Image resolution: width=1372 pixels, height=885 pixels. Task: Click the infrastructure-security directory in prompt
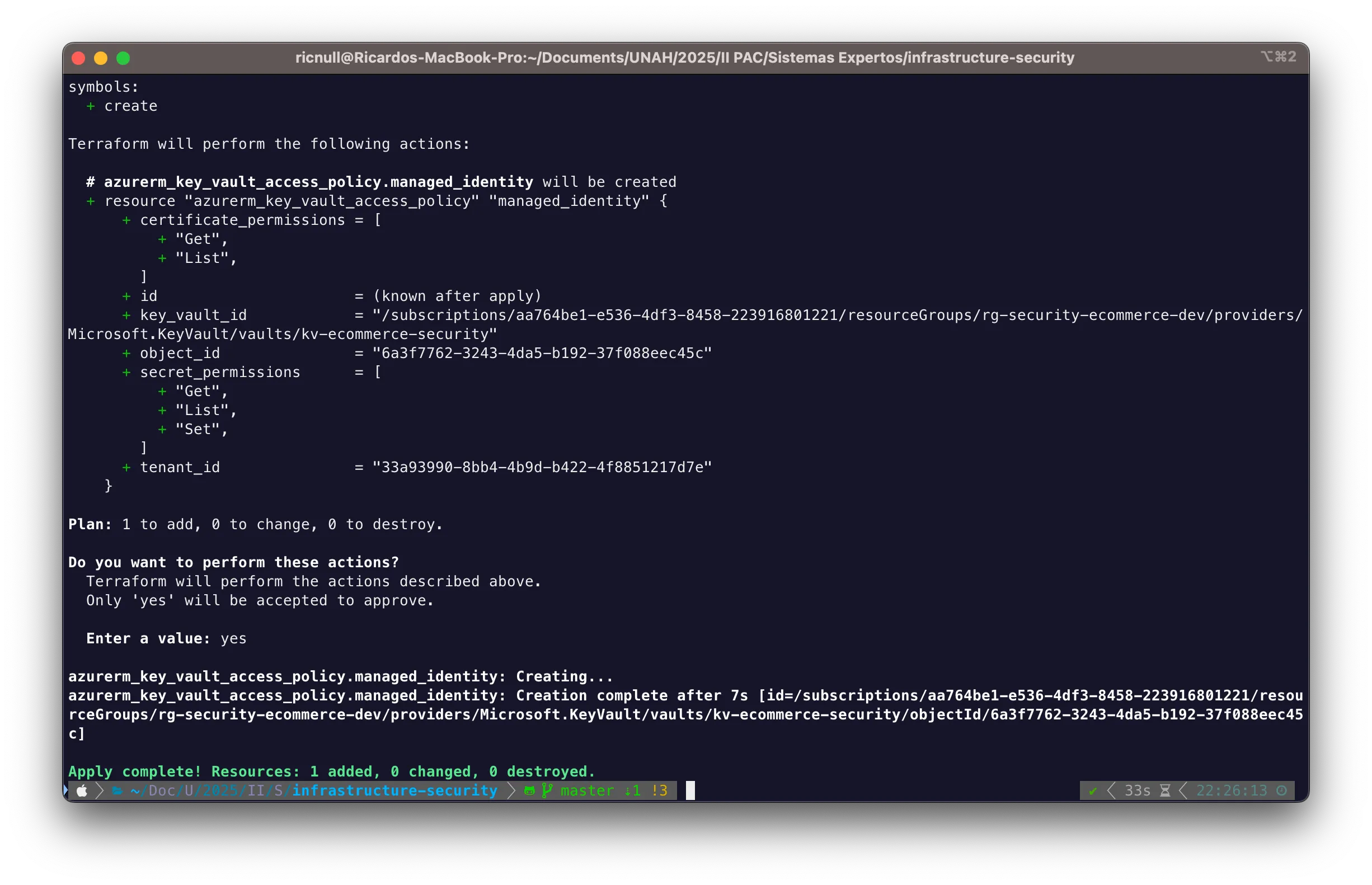click(x=394, y=791)
